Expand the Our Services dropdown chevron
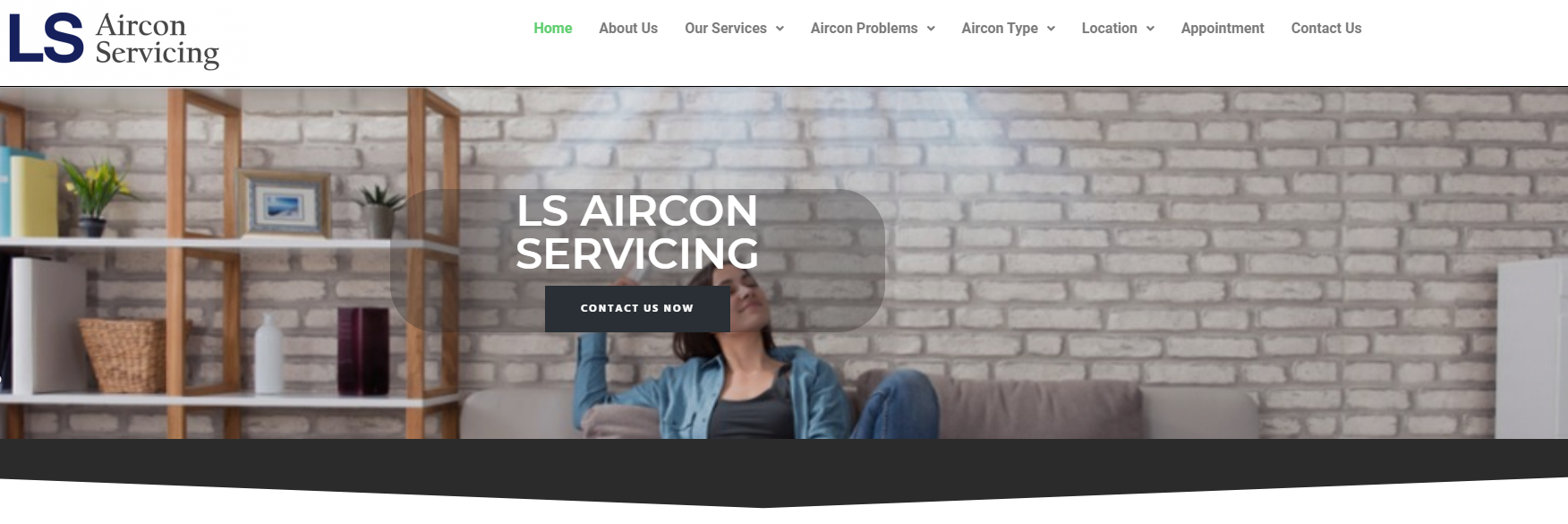 780,29
